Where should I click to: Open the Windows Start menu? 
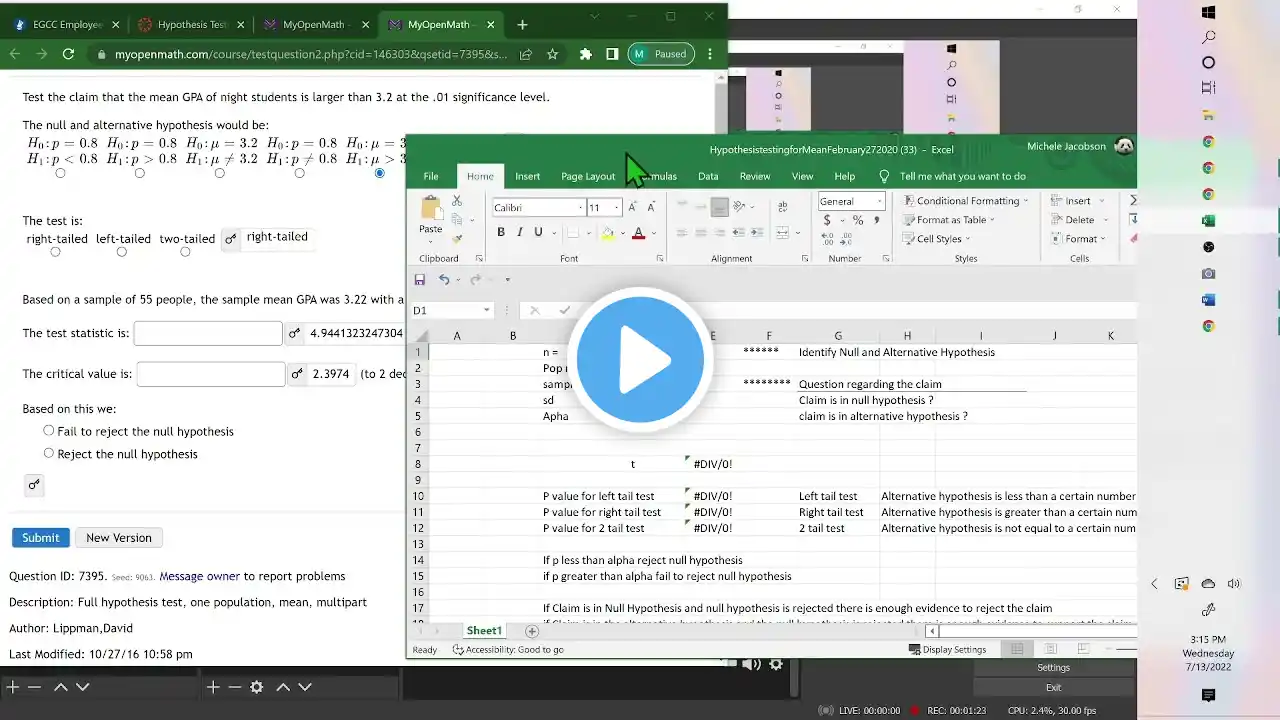pyautogui.click(x=1208, y=13)
